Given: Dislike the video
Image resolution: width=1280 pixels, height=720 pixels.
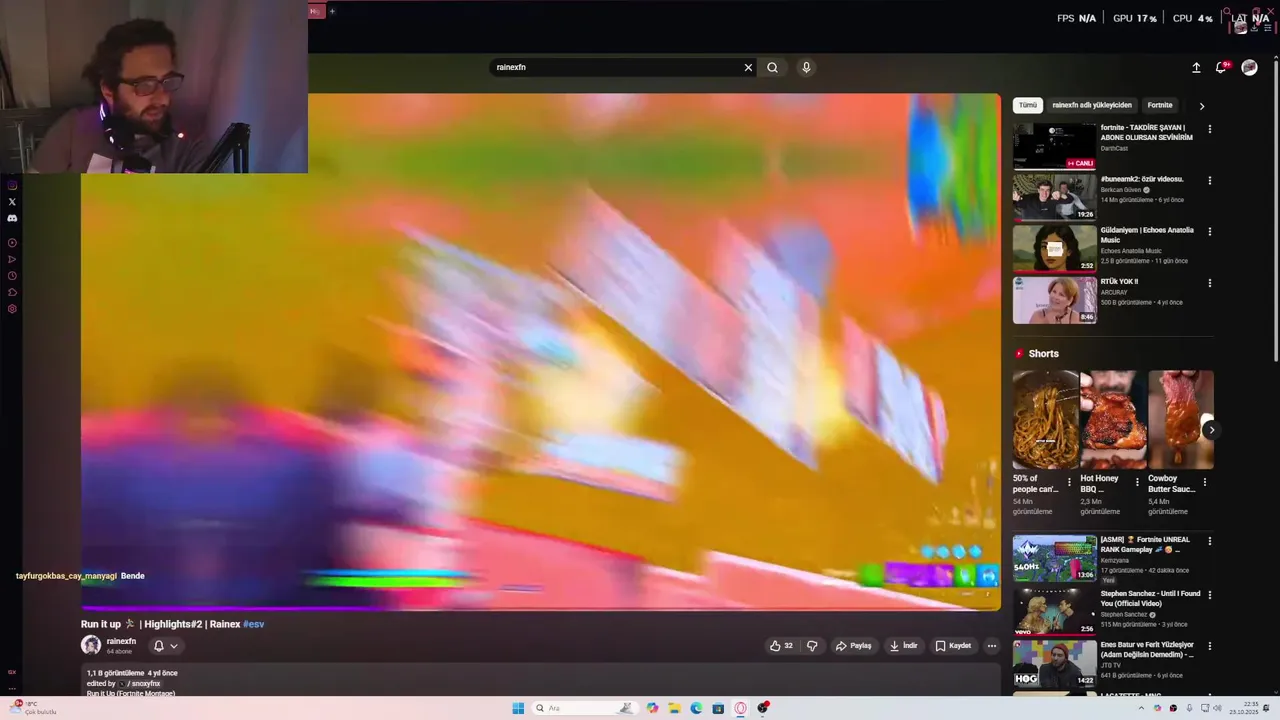Looking at the screenshot, I should click(x=812, y=646).
